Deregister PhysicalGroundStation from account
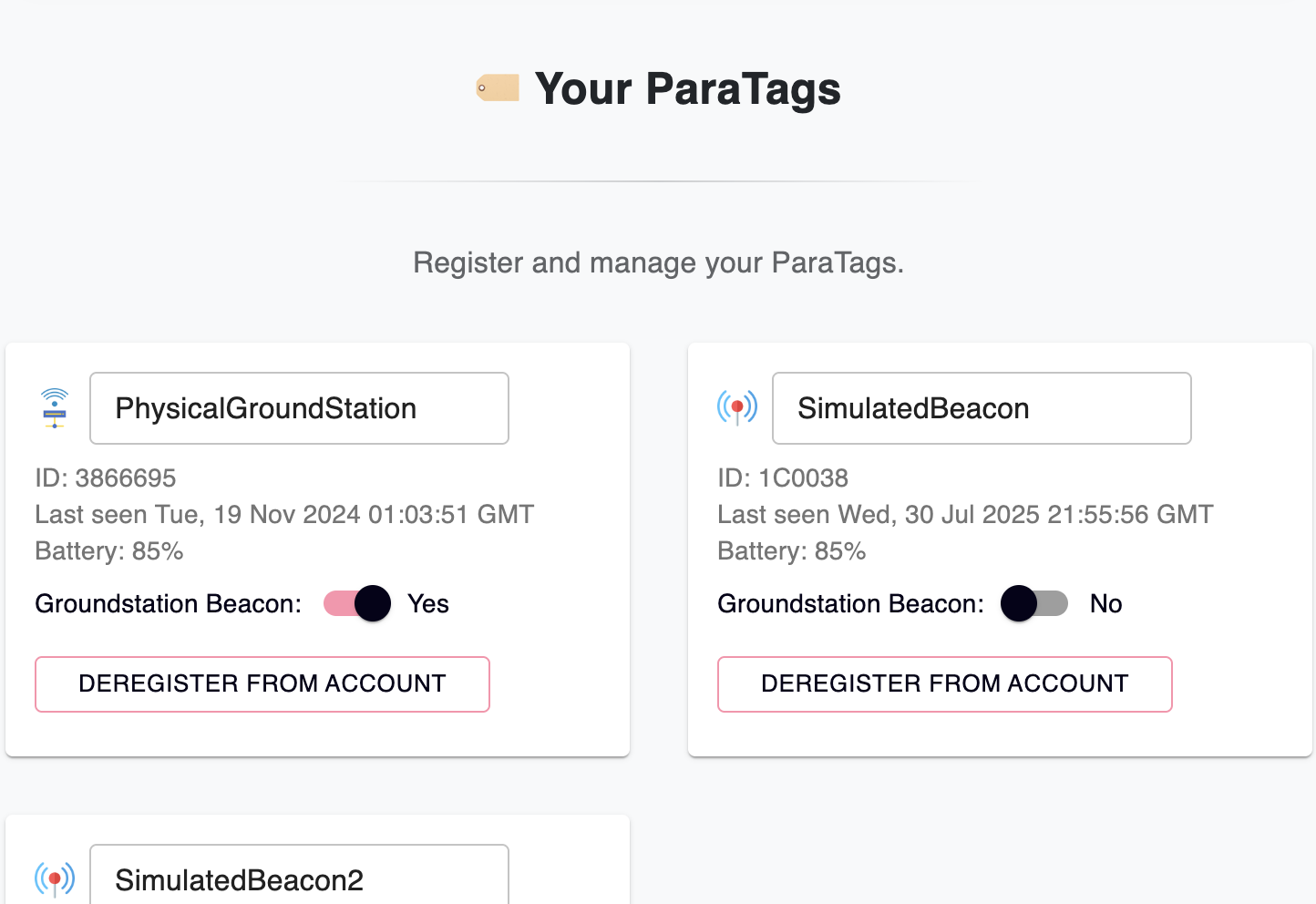 262,683
